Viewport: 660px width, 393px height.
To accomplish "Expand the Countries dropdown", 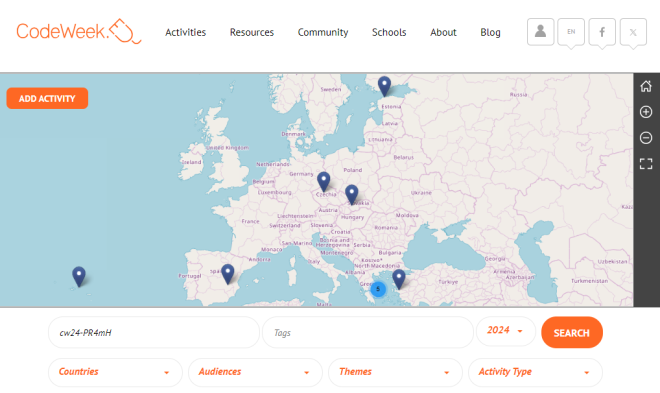I will (115, 372).
